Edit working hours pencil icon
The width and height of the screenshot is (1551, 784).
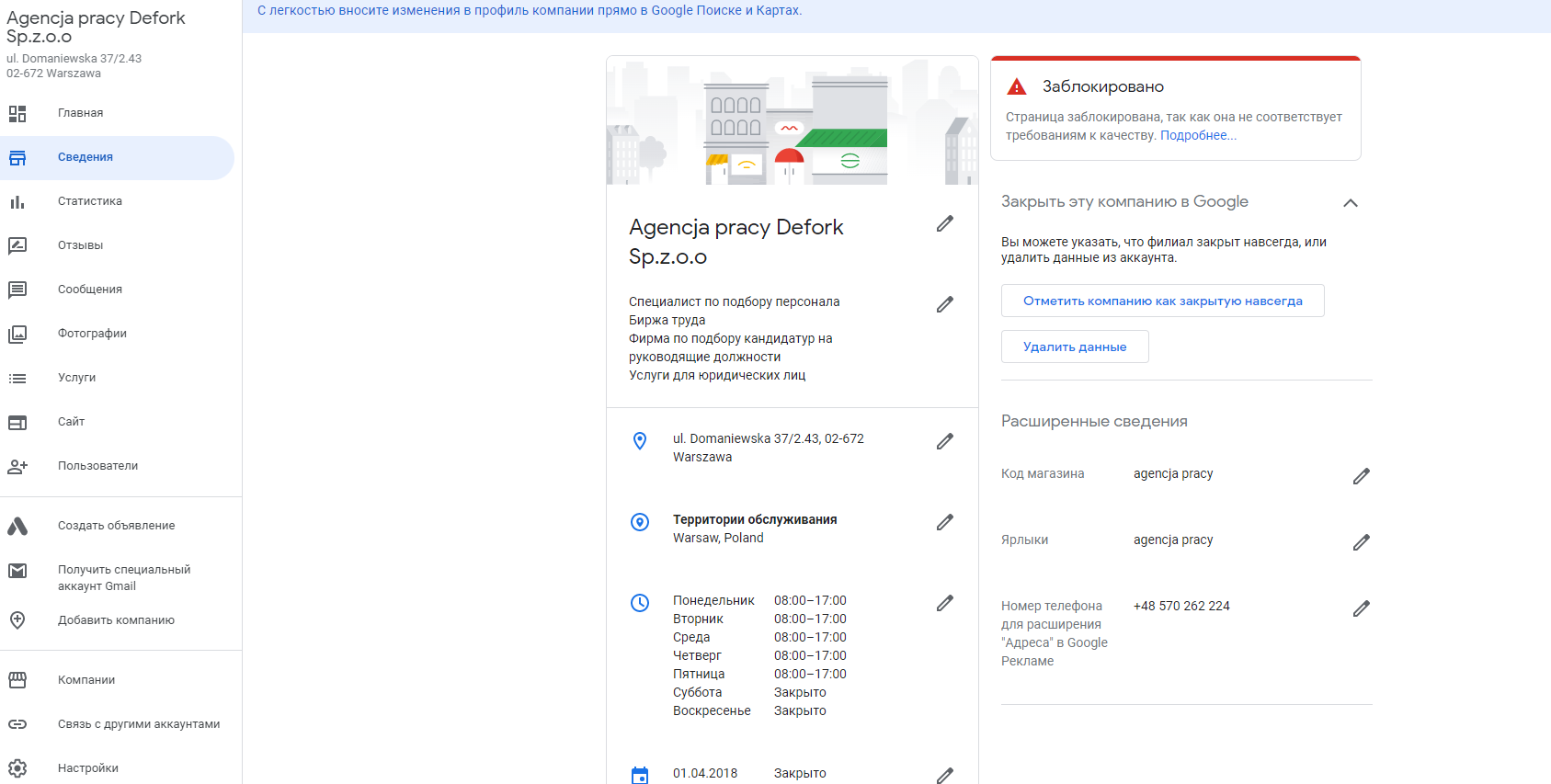945,603
